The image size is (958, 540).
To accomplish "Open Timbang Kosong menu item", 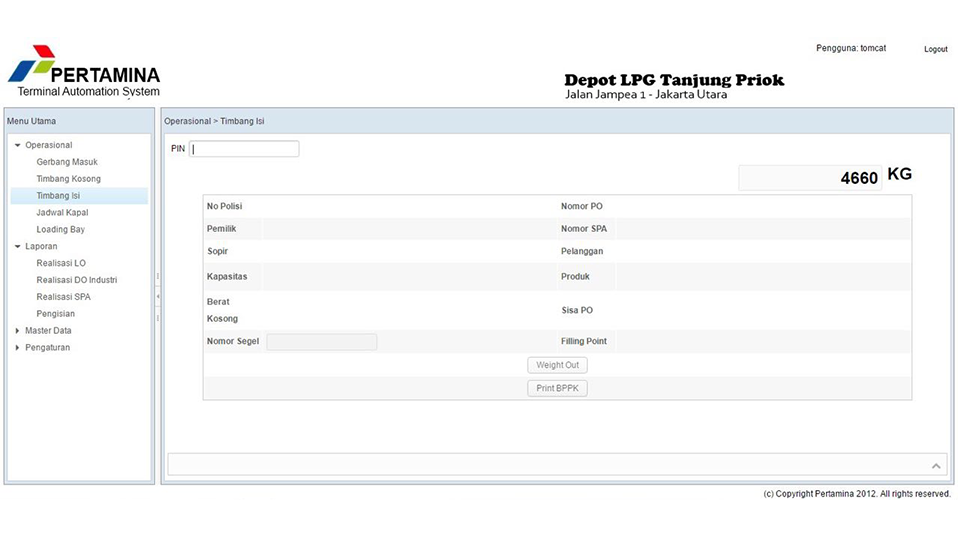I will click(68, 179).
